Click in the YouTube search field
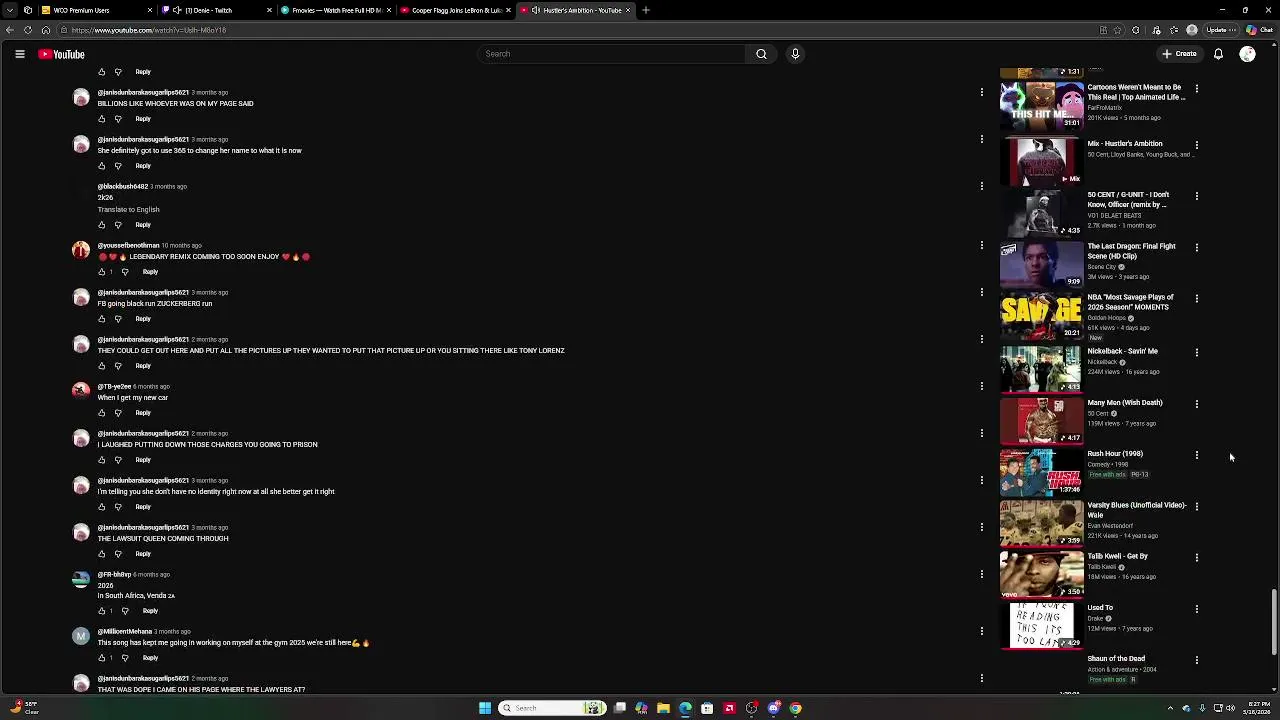The width and height of the screenshot is (1280, 720). [x=612, y=54]
